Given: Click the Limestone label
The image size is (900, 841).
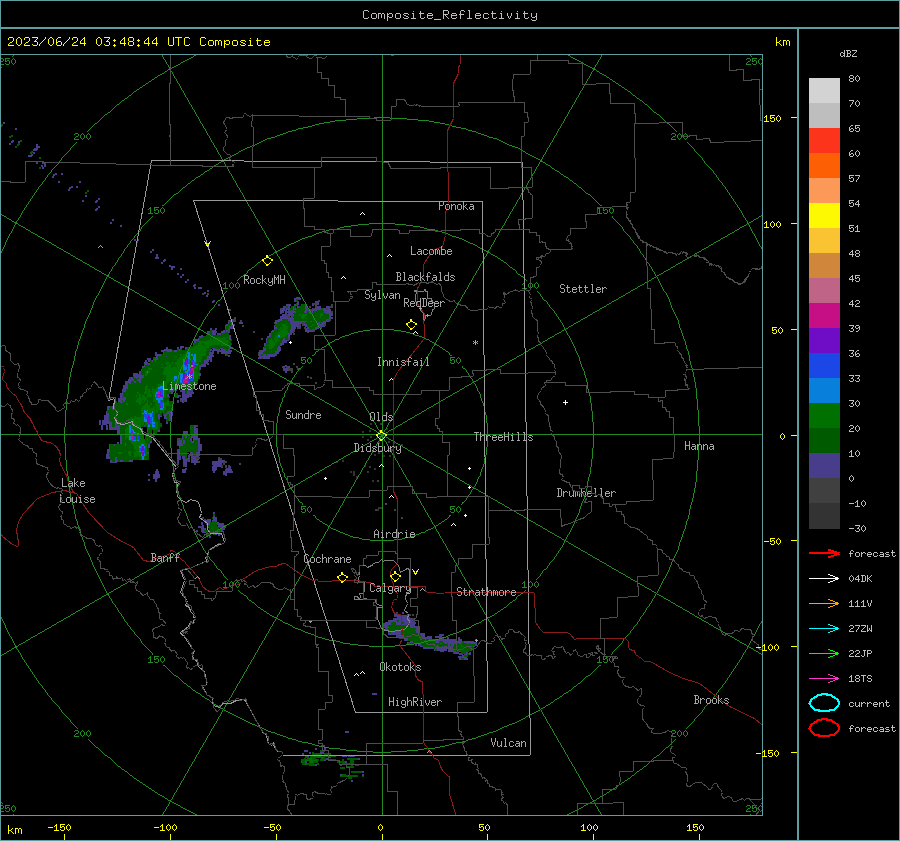Looking at the screenshot, I should point(189,386).
